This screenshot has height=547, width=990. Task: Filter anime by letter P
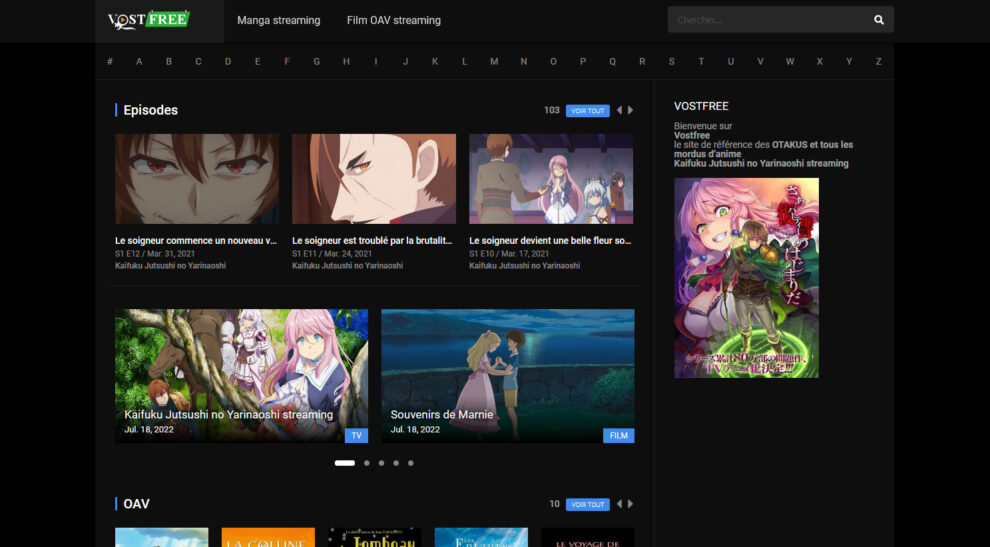coord(583,61)
